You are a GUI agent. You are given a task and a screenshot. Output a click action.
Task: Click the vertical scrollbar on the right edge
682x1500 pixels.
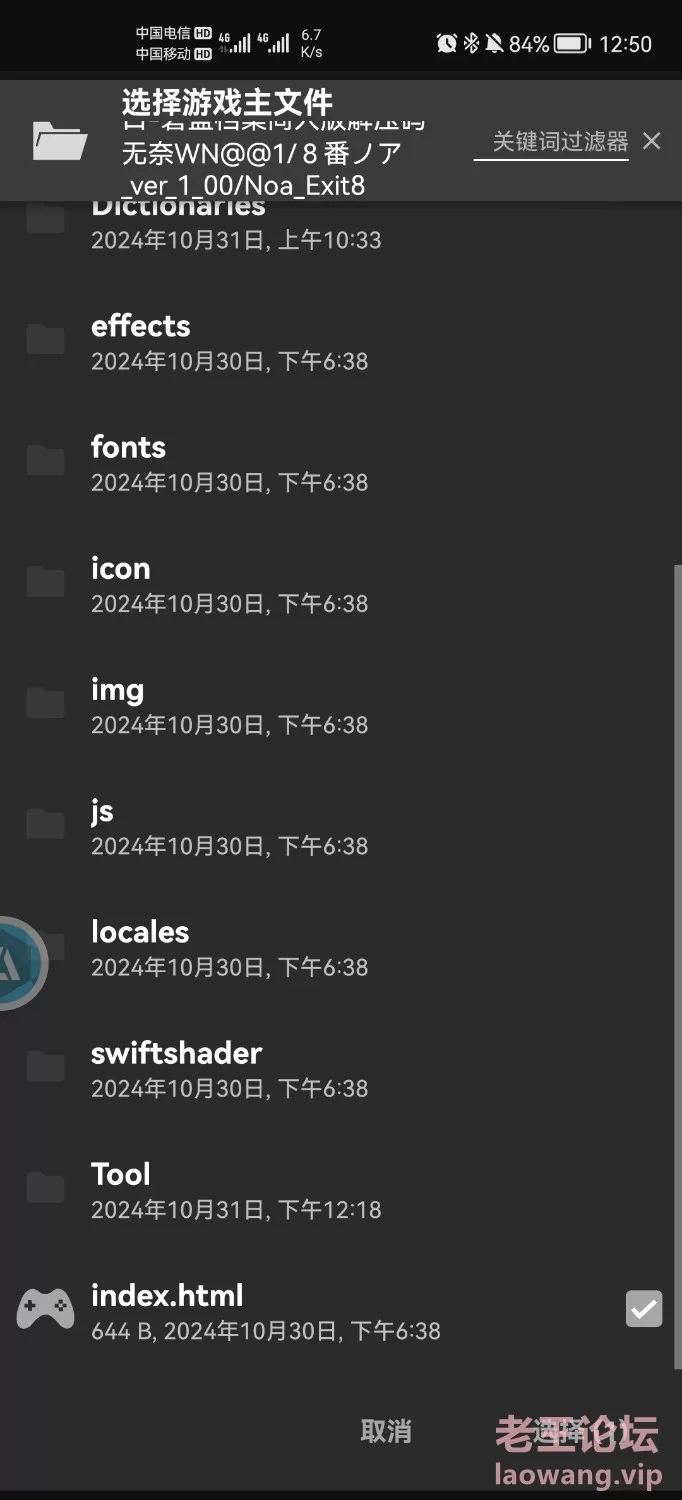tap(677, 967)
